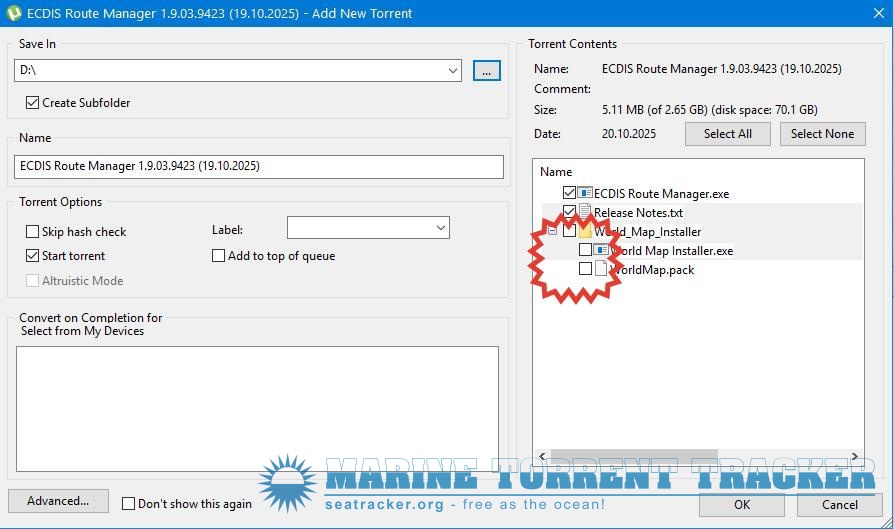Uncheck Release Notes.txt file checkbox

click(569, 212)
